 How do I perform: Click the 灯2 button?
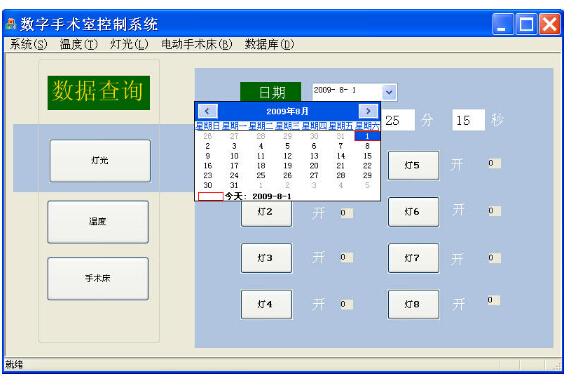pos(266,213)
